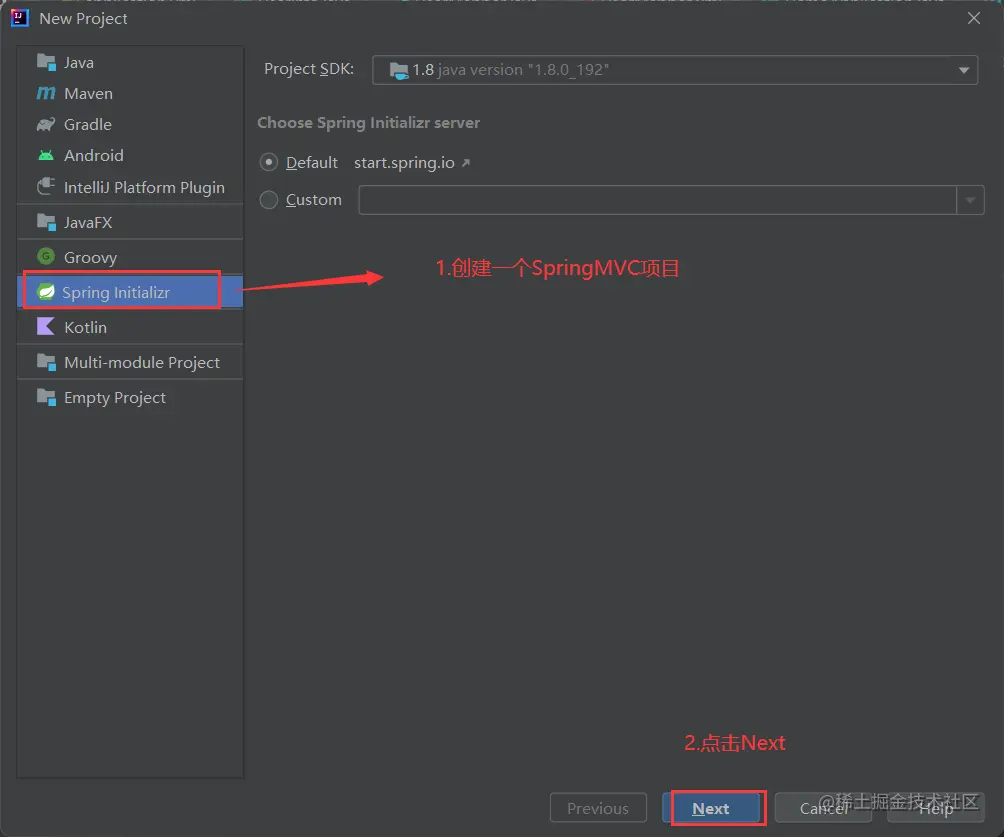Image resolution: width=1004 pixels, height=837 pixels.
Task: Open the Custom server URL dropdown arrow
Action: [x=971, y=200]
